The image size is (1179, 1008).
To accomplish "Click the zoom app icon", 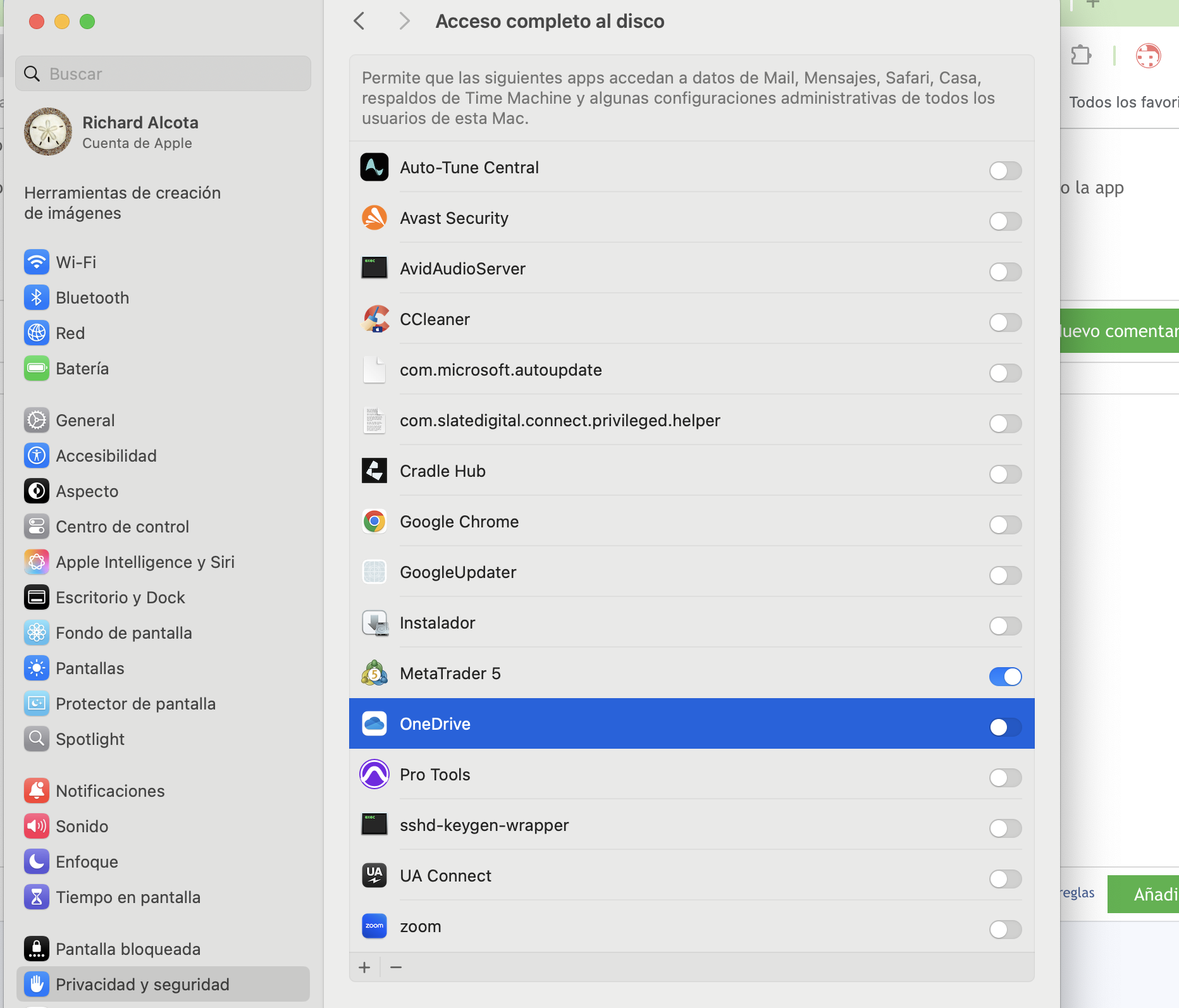I will click(374, 926).
